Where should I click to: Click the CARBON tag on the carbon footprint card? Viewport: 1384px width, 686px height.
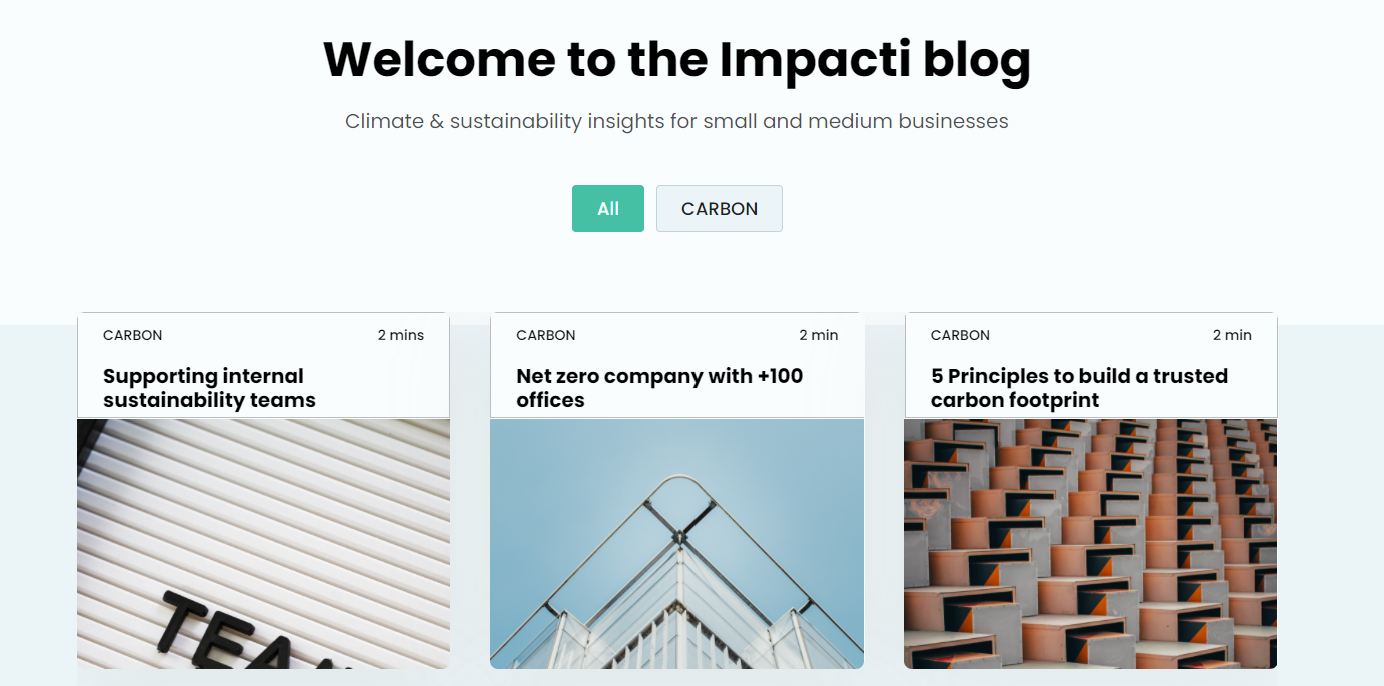pos(961,335)
